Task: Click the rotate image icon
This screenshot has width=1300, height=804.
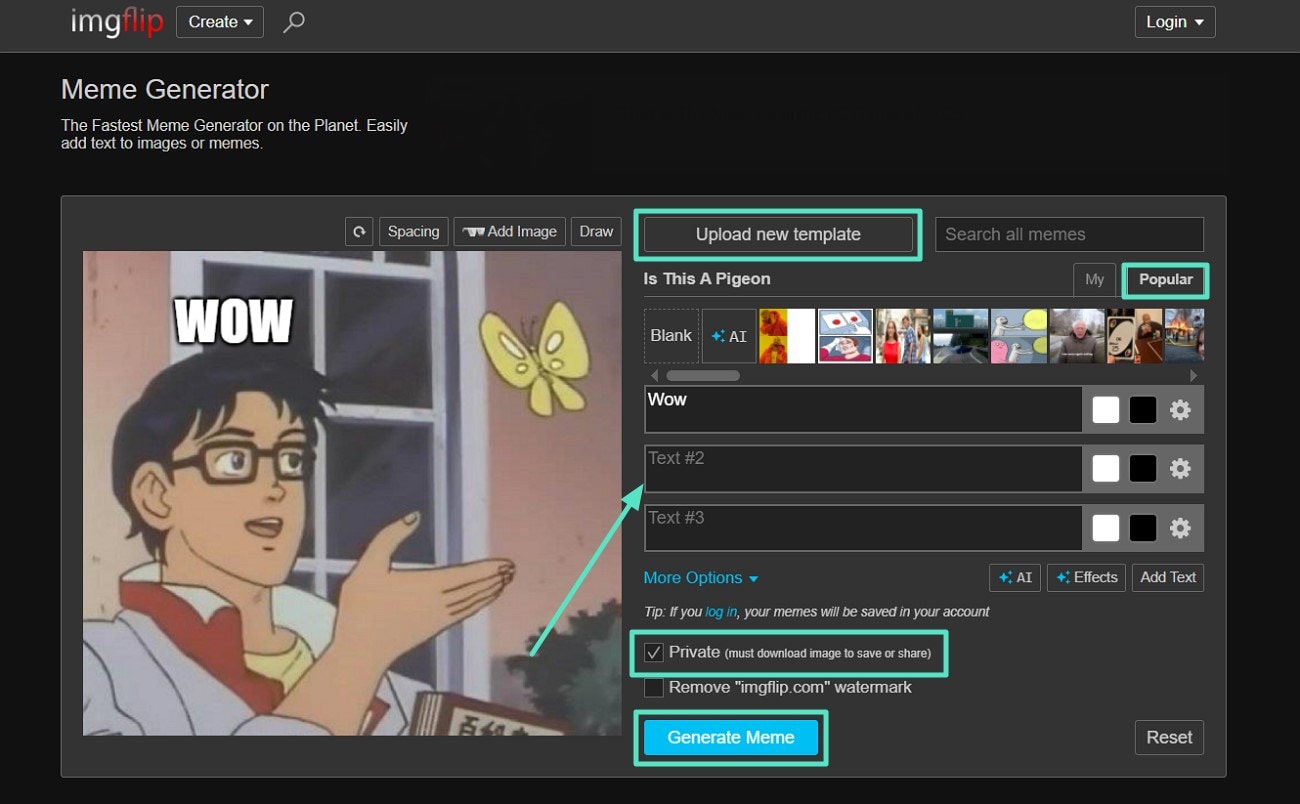Action: point(359,232)
